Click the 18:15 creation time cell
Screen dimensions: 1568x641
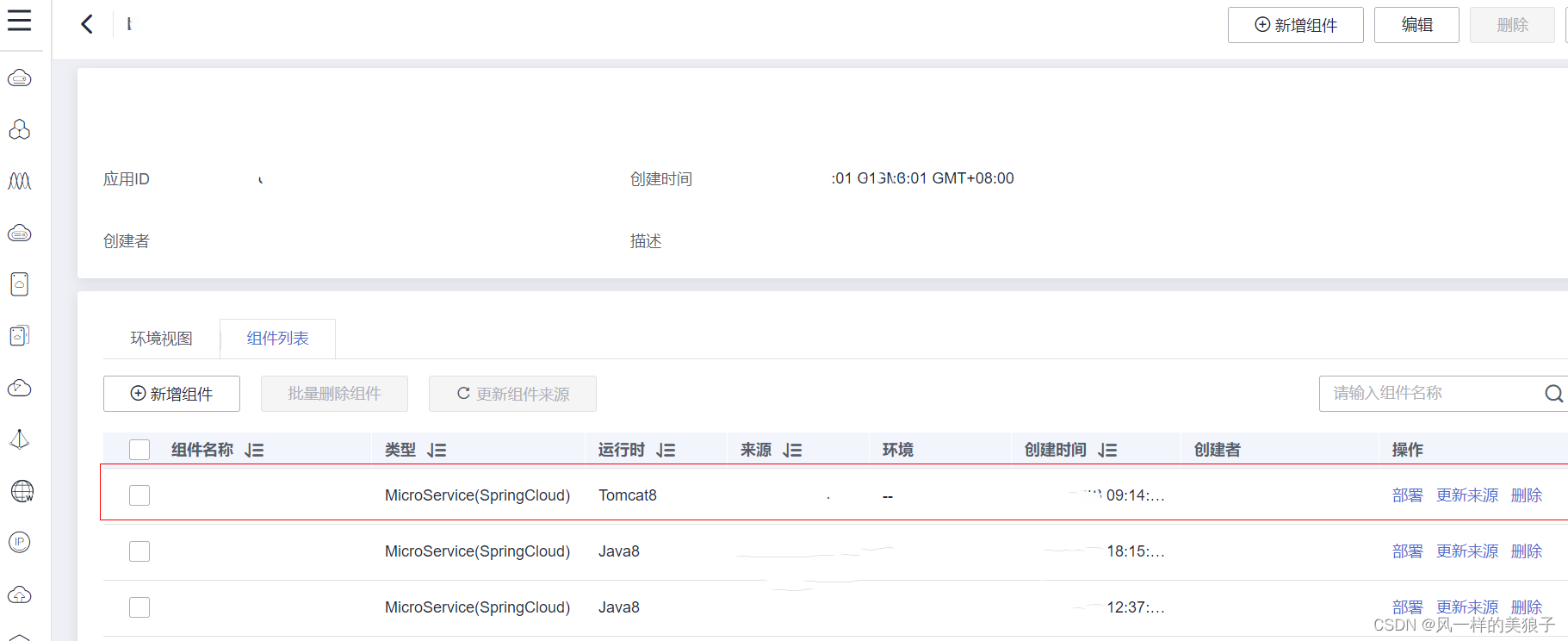coord(1135,551)
